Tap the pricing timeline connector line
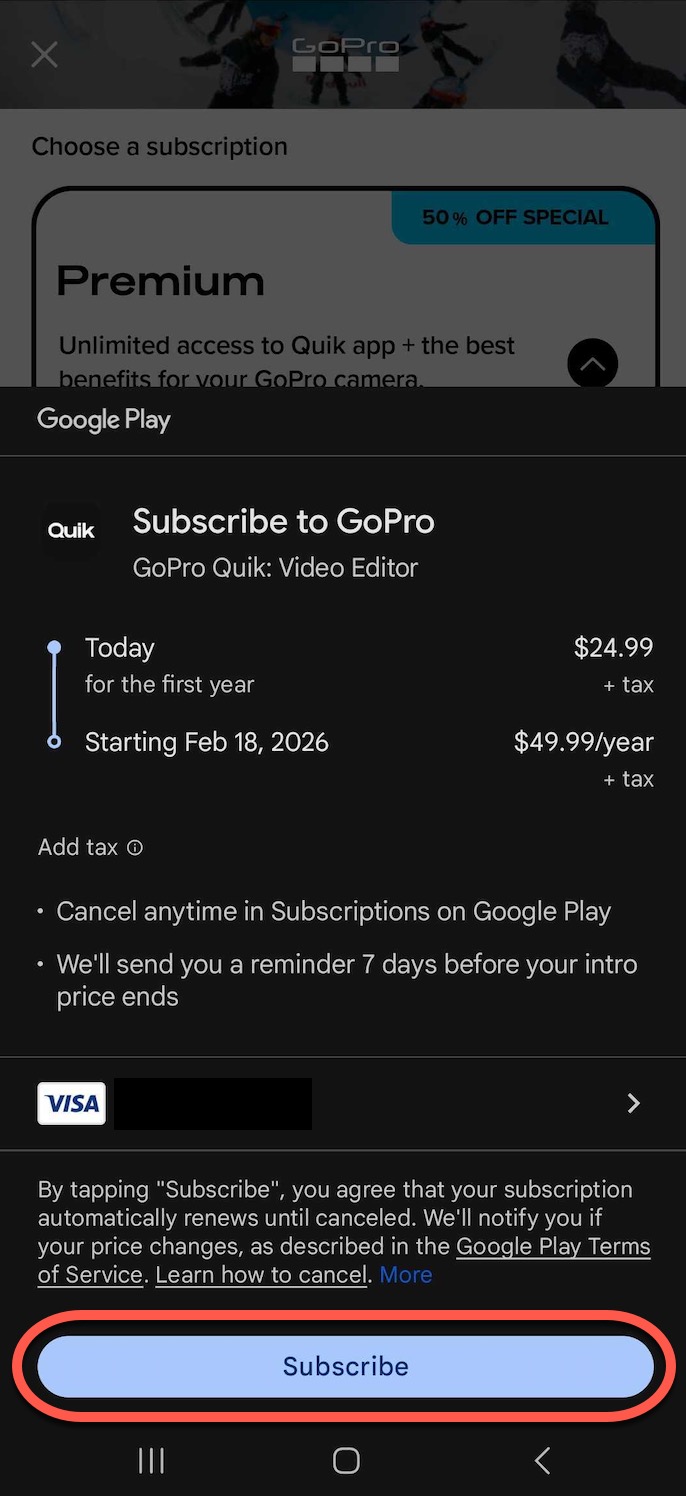 pyautogui.click(x=54, y=695)
